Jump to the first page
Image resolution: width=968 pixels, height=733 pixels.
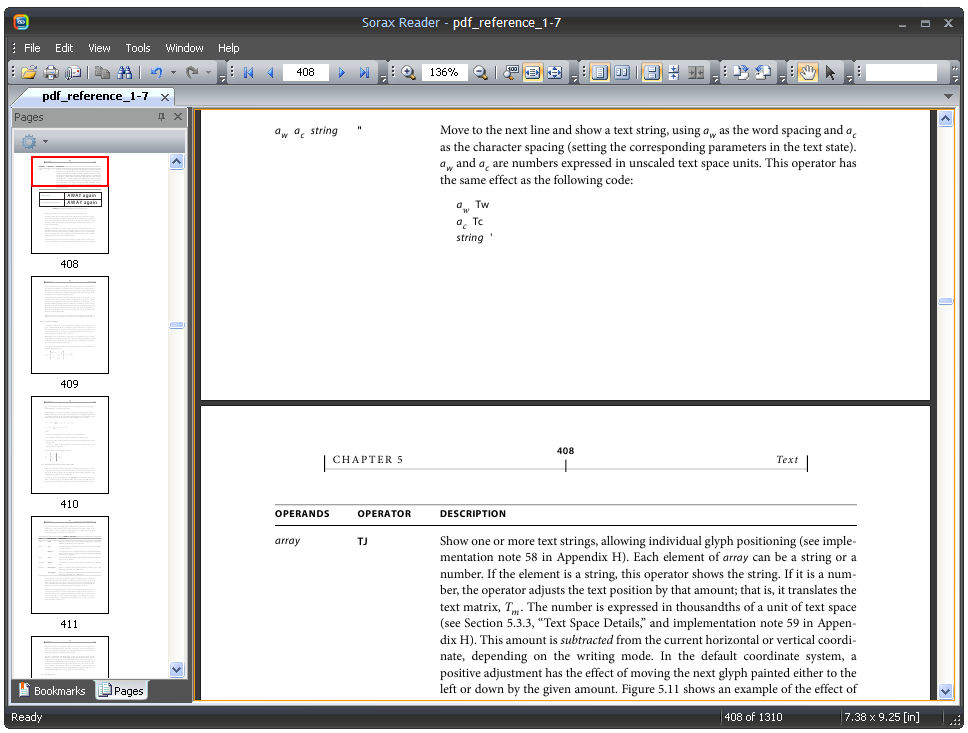click(x=249, y=73)
